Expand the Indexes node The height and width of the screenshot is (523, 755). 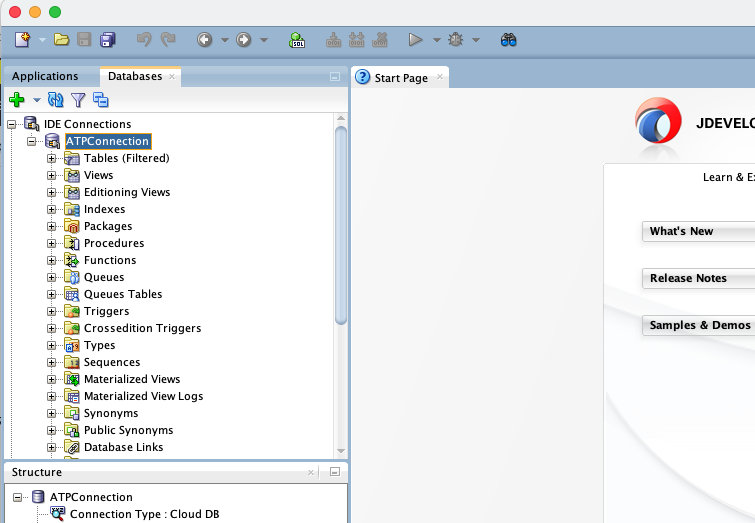coord(52,209)
